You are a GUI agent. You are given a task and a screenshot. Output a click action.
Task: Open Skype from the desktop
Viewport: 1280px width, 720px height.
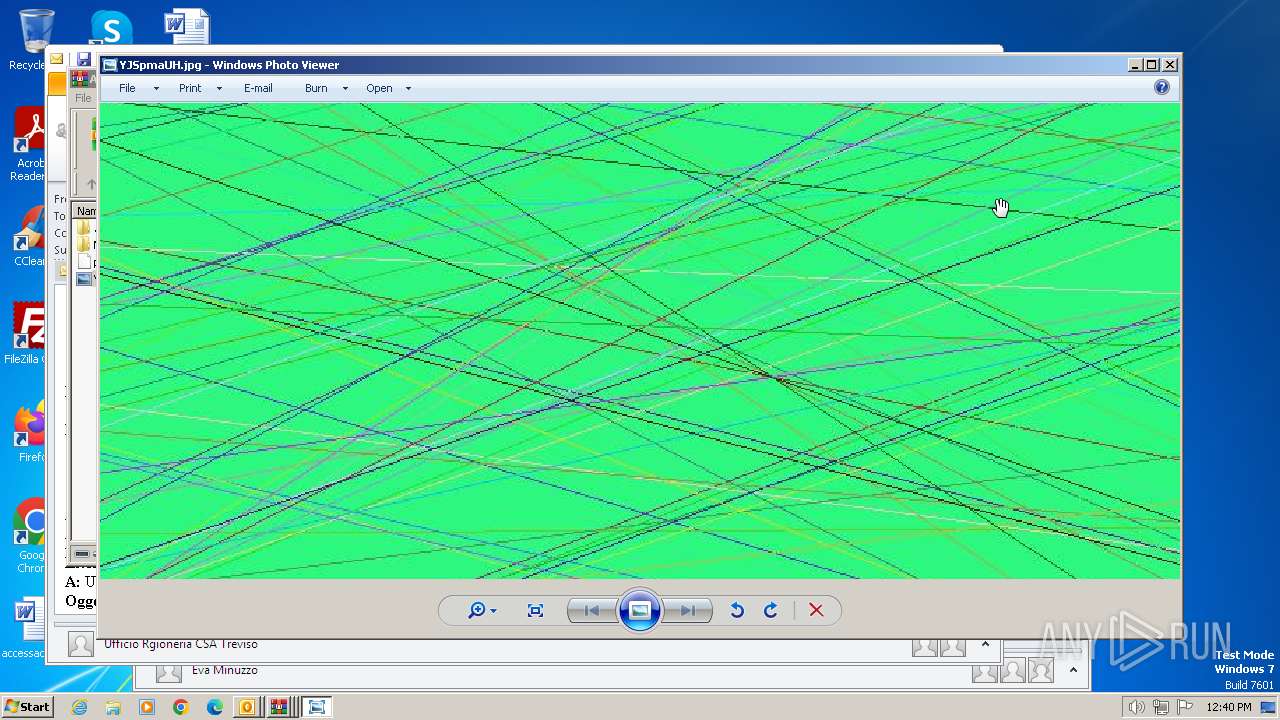(x=110, y=28)
